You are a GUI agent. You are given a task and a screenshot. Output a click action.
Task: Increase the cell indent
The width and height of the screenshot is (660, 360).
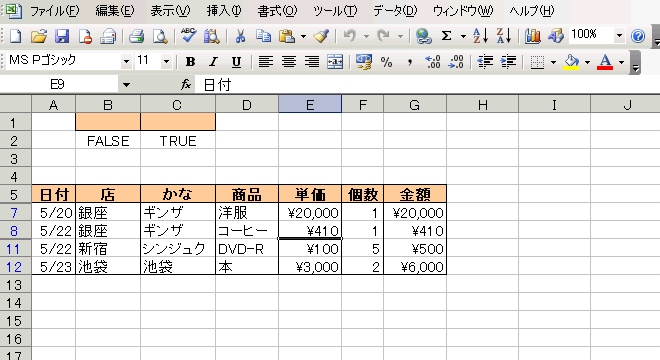(x=508, y=62)
